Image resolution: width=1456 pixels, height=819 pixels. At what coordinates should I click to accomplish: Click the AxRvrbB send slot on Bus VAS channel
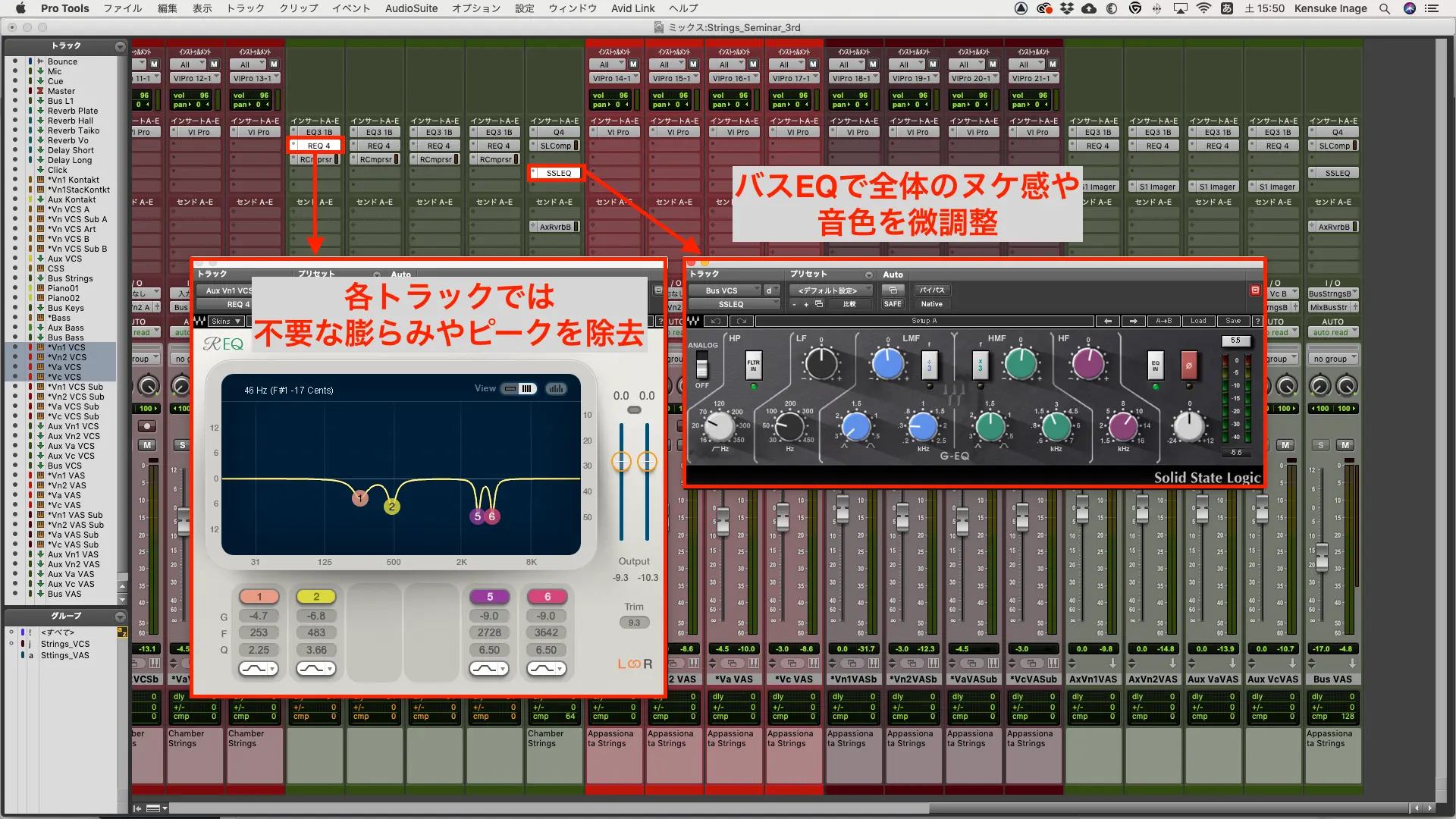1333,227
